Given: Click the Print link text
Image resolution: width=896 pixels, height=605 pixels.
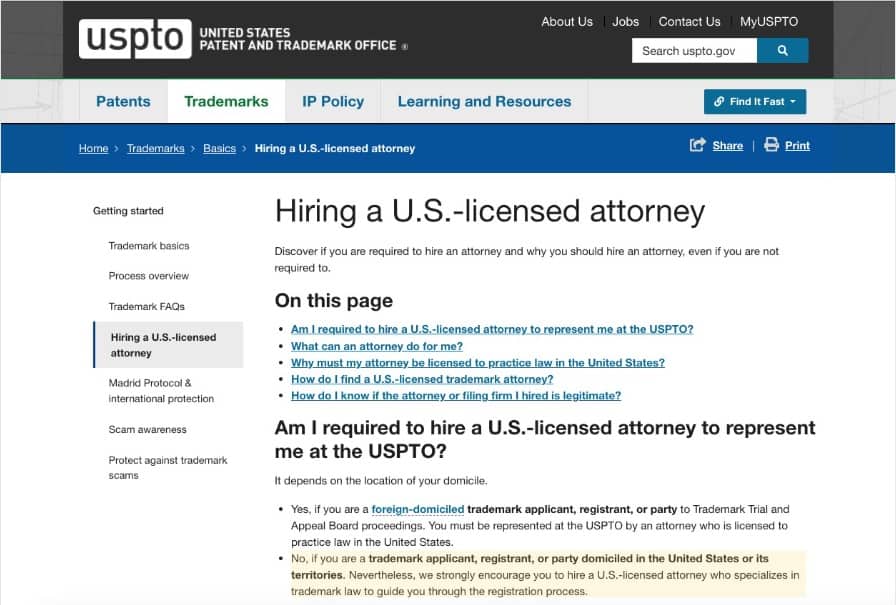Looking at the screenshot, I should click(797, 146).
